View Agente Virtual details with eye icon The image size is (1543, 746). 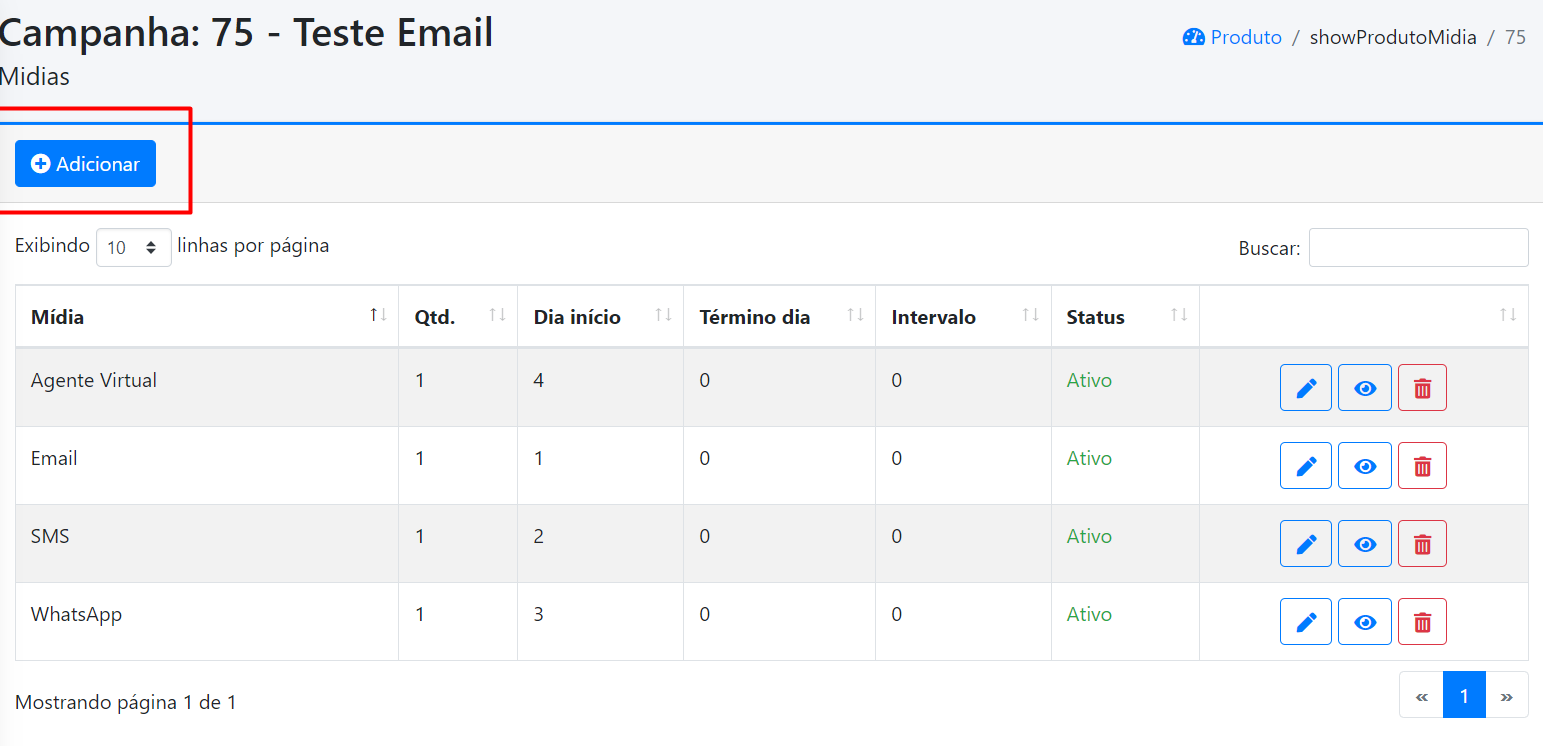1365,388
